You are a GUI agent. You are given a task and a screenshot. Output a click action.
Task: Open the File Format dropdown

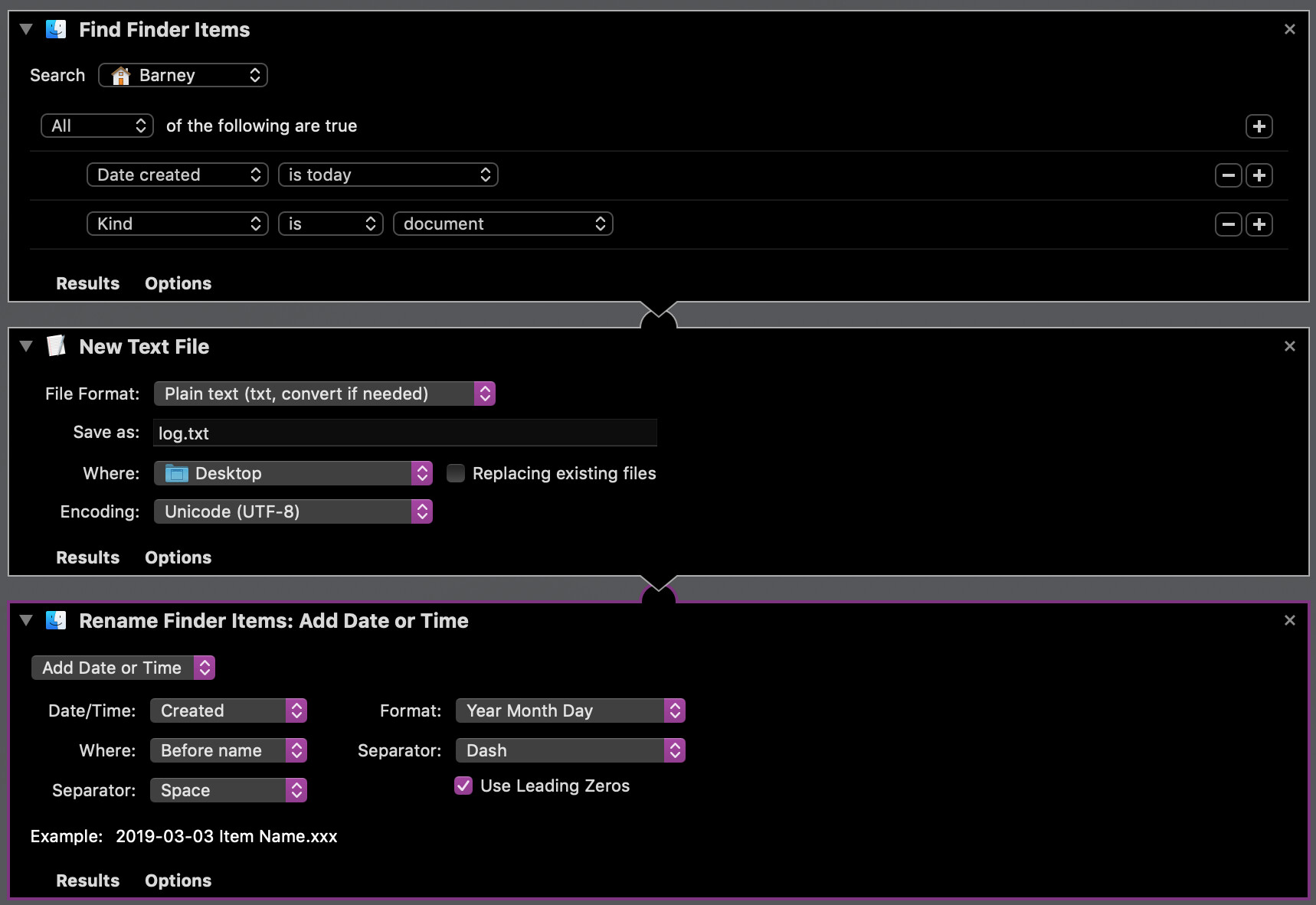coord(324,394)
